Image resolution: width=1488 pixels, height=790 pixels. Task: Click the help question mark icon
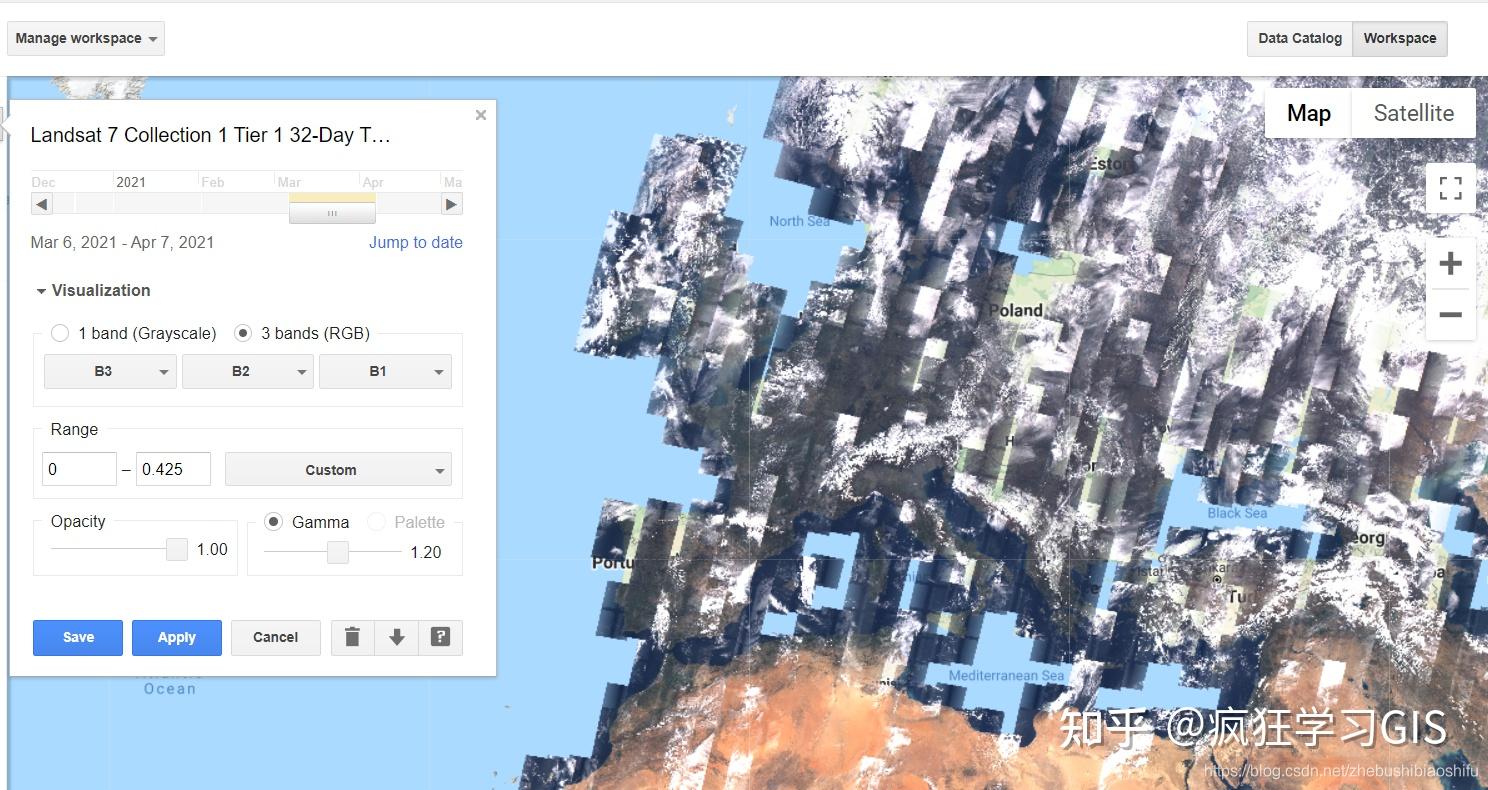(441, 637)
